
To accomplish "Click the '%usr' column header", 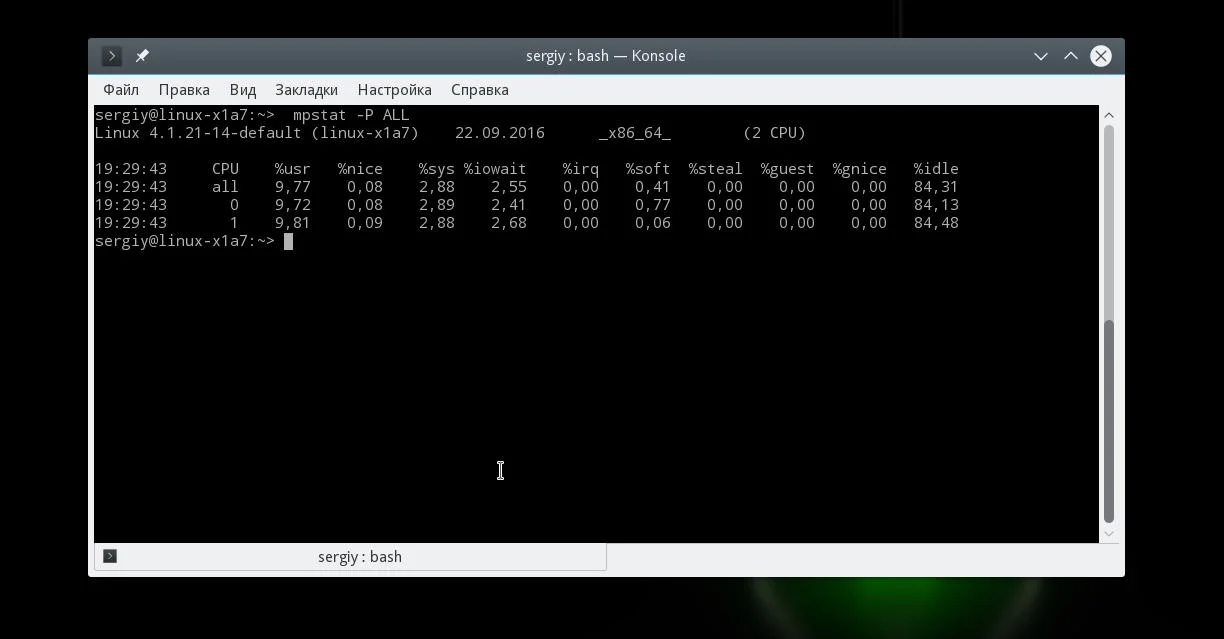I will pyautogui.click(x=293, y=169).
